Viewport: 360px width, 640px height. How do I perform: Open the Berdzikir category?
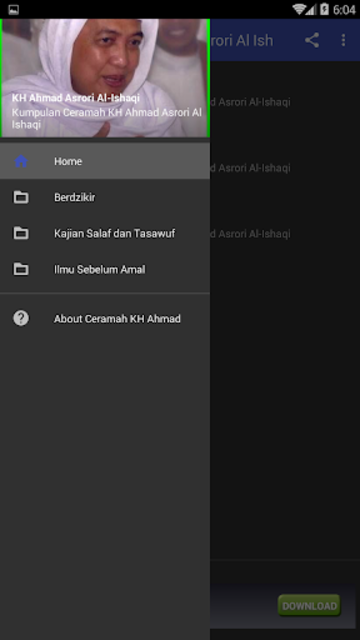pos(105,198)
